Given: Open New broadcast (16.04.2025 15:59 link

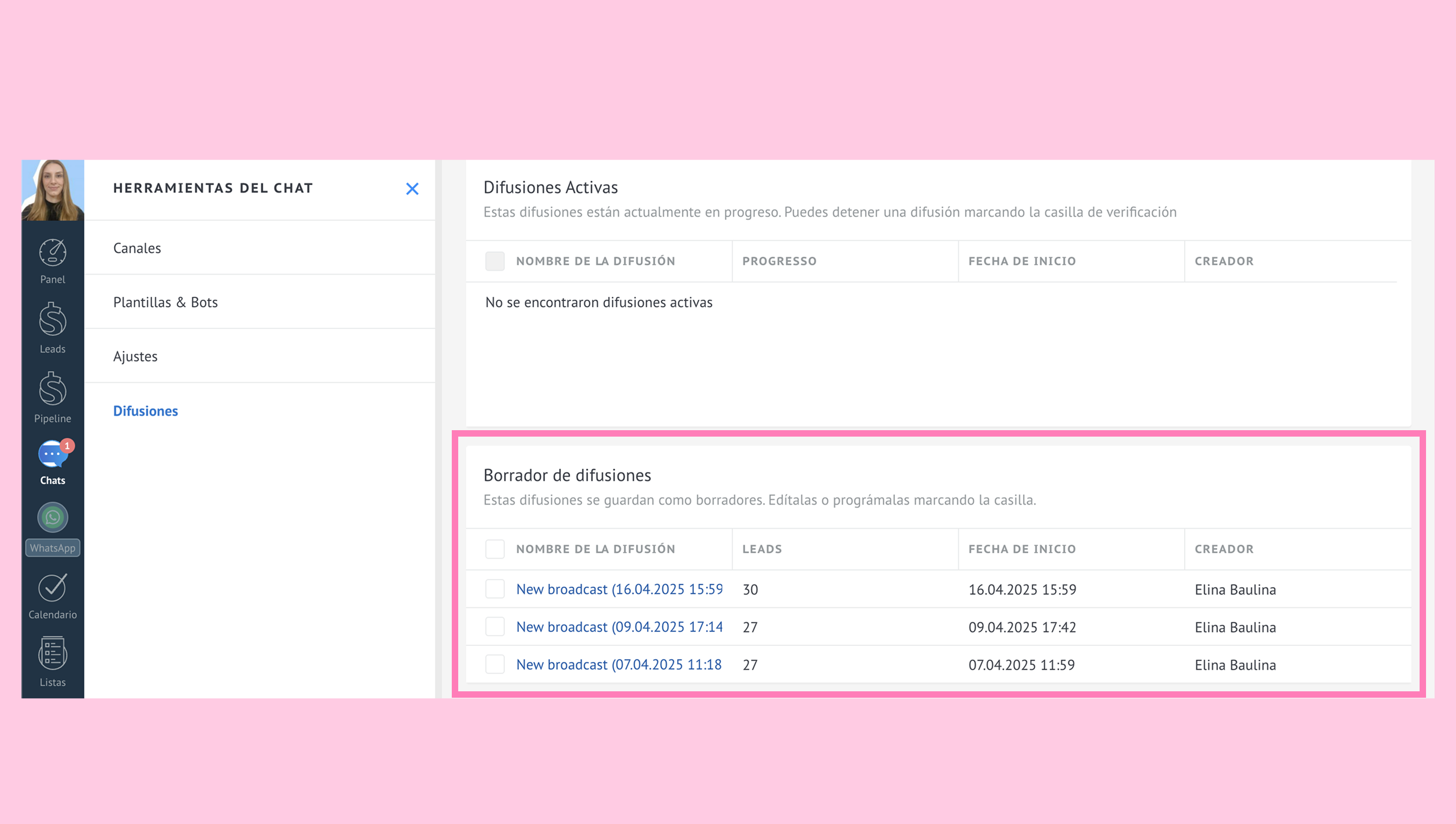Looking at the screenshot, I should pyautogui.click(x=619, y=589).
